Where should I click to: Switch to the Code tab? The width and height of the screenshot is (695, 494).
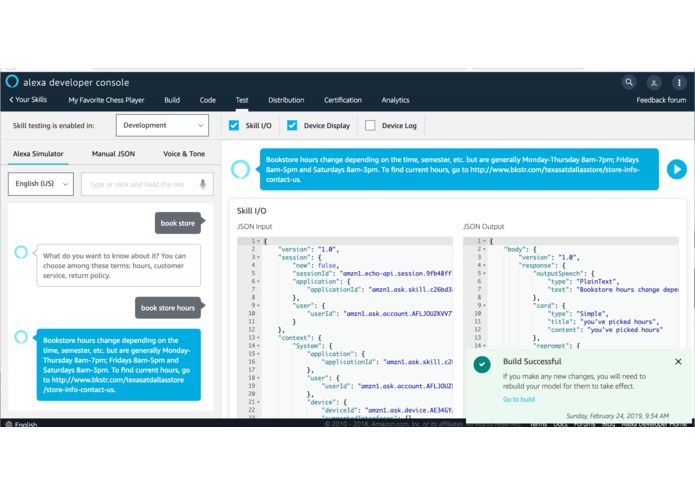pyautogui.click(x=207, y=100)
